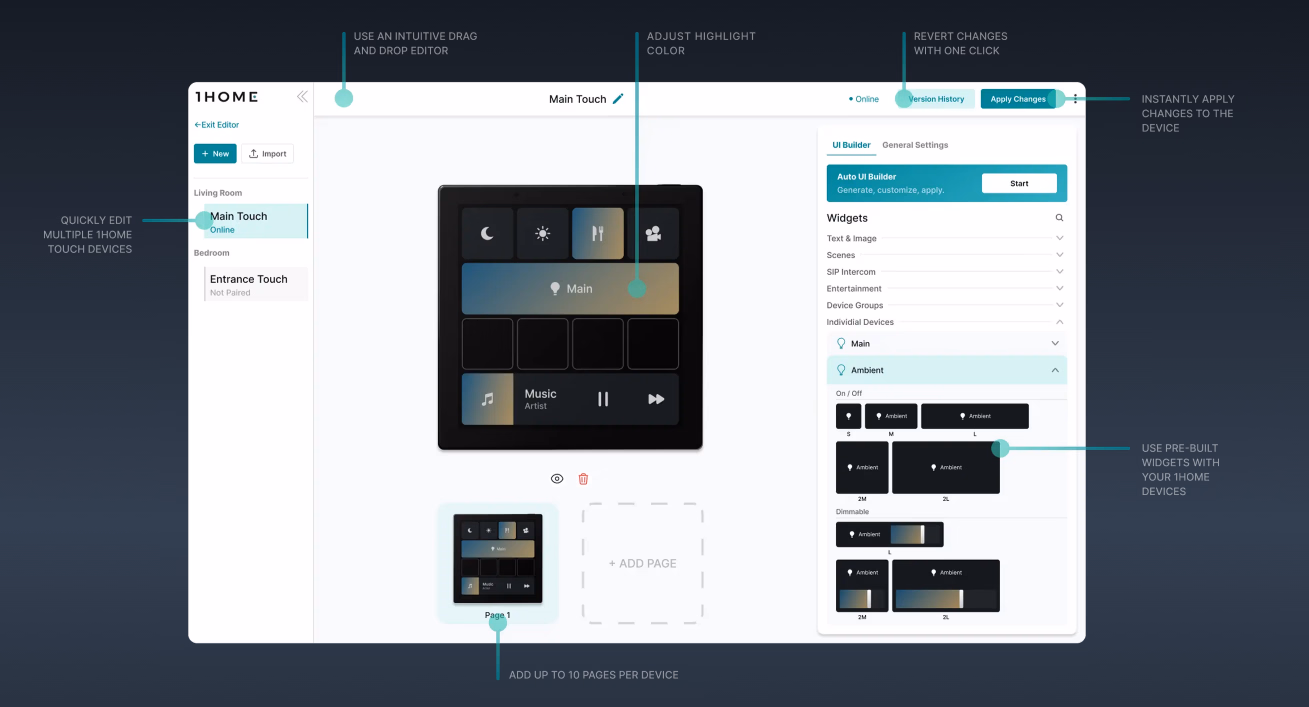Click the Add Page placeholder

tap(643, 563)
